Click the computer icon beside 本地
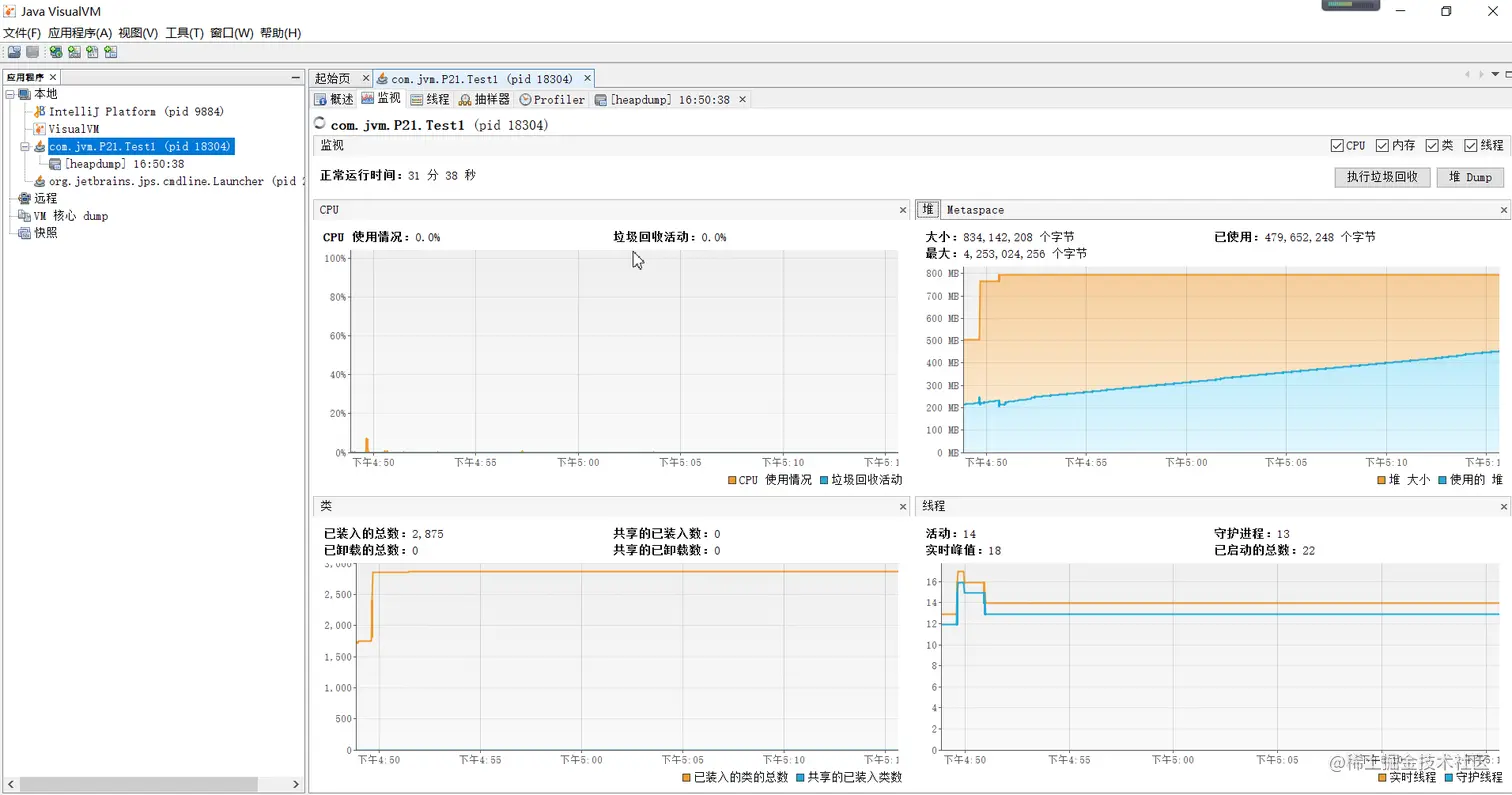Viewport: 1512px width, 795px height. (25, 94)
